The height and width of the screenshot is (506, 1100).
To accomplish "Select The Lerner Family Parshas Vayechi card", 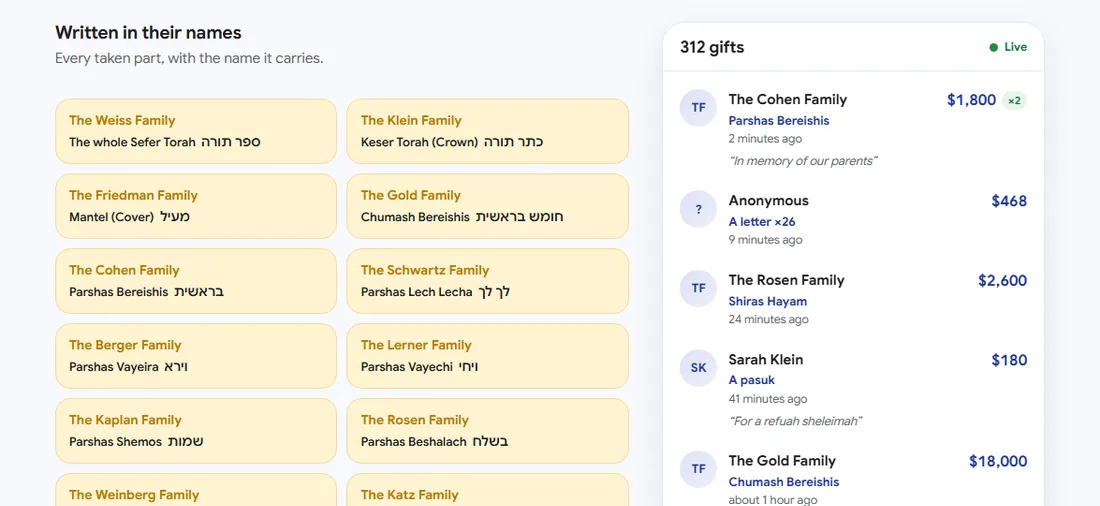I will point(488,356).
